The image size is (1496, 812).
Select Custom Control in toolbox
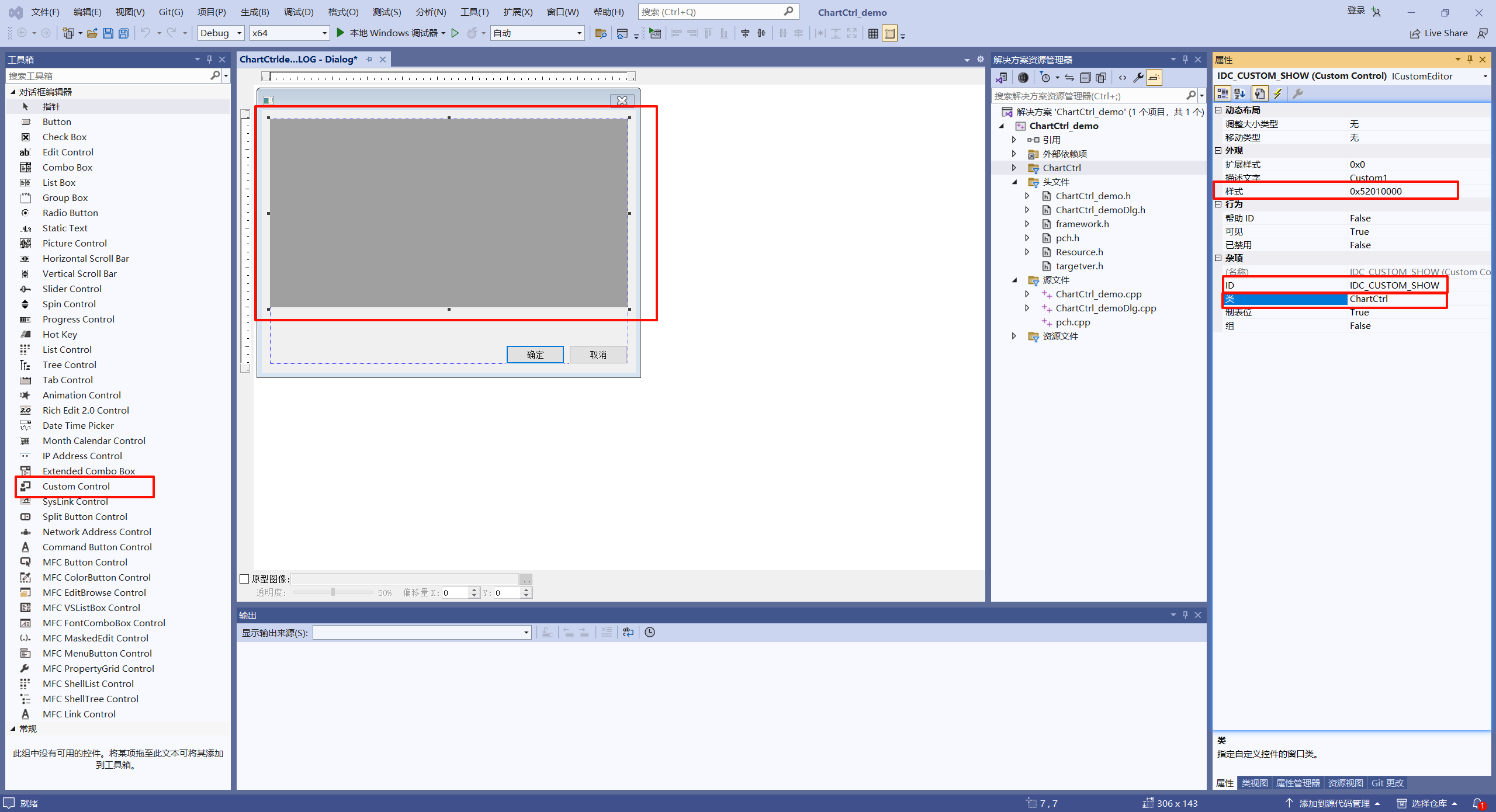(76, 486)
